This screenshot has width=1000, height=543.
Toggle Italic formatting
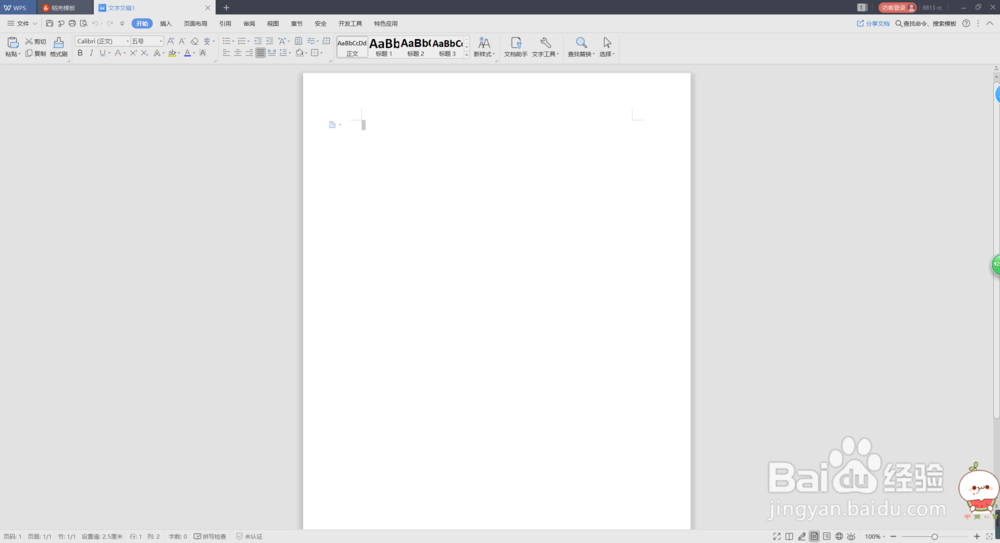pos(91,53)
